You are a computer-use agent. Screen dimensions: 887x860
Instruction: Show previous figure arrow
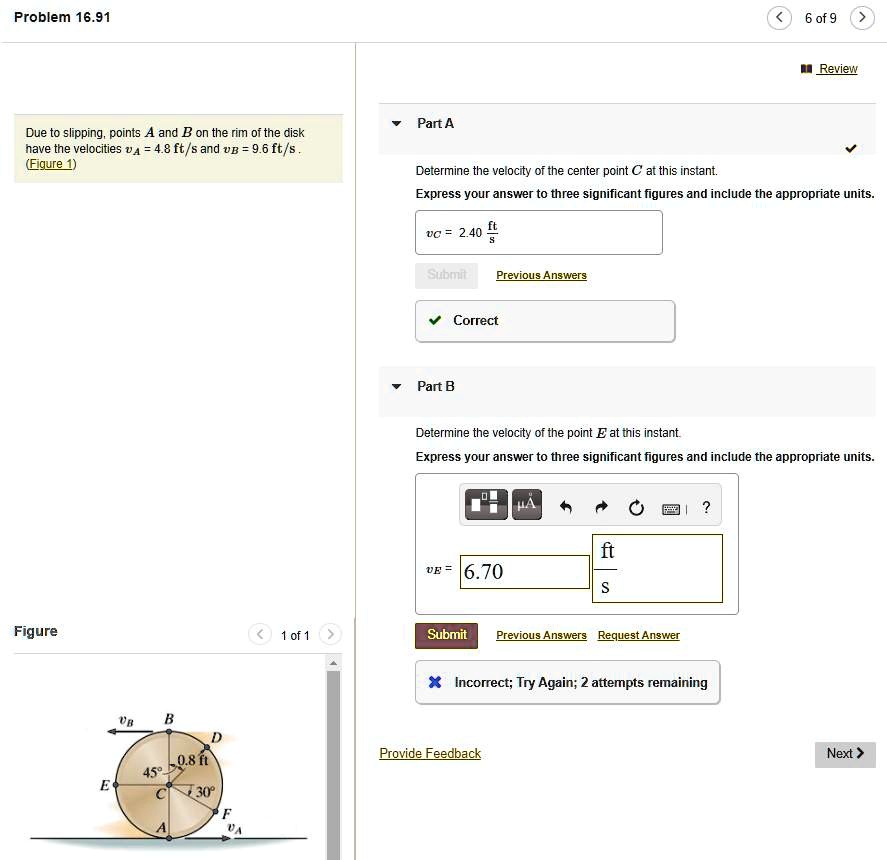point(260,634)
